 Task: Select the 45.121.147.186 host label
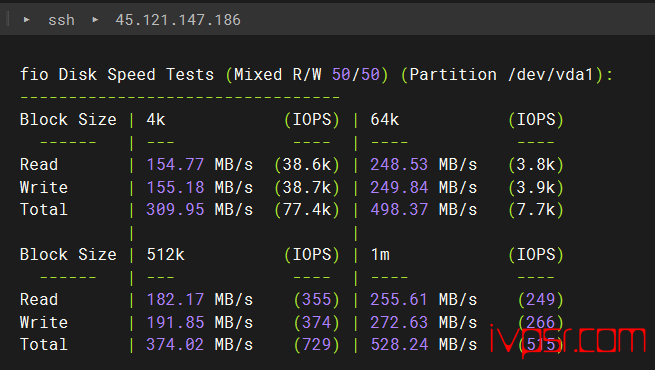[178, 20]
